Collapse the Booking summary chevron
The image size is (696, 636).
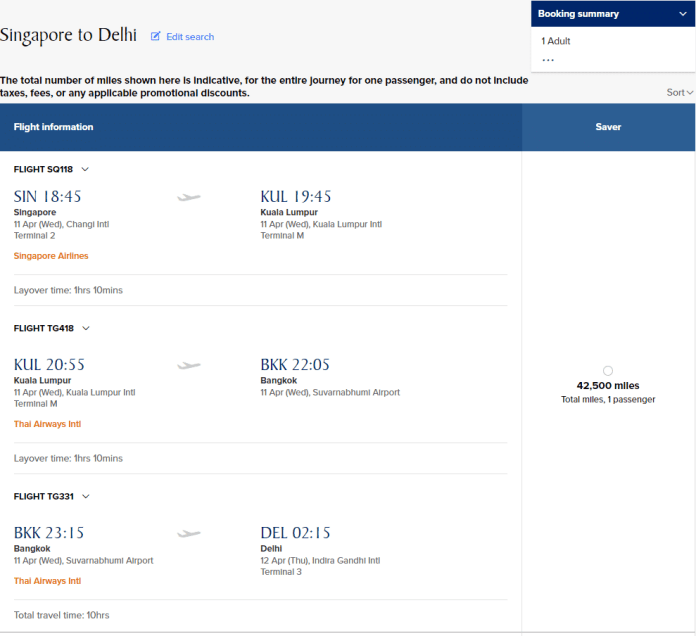[683, 14]
